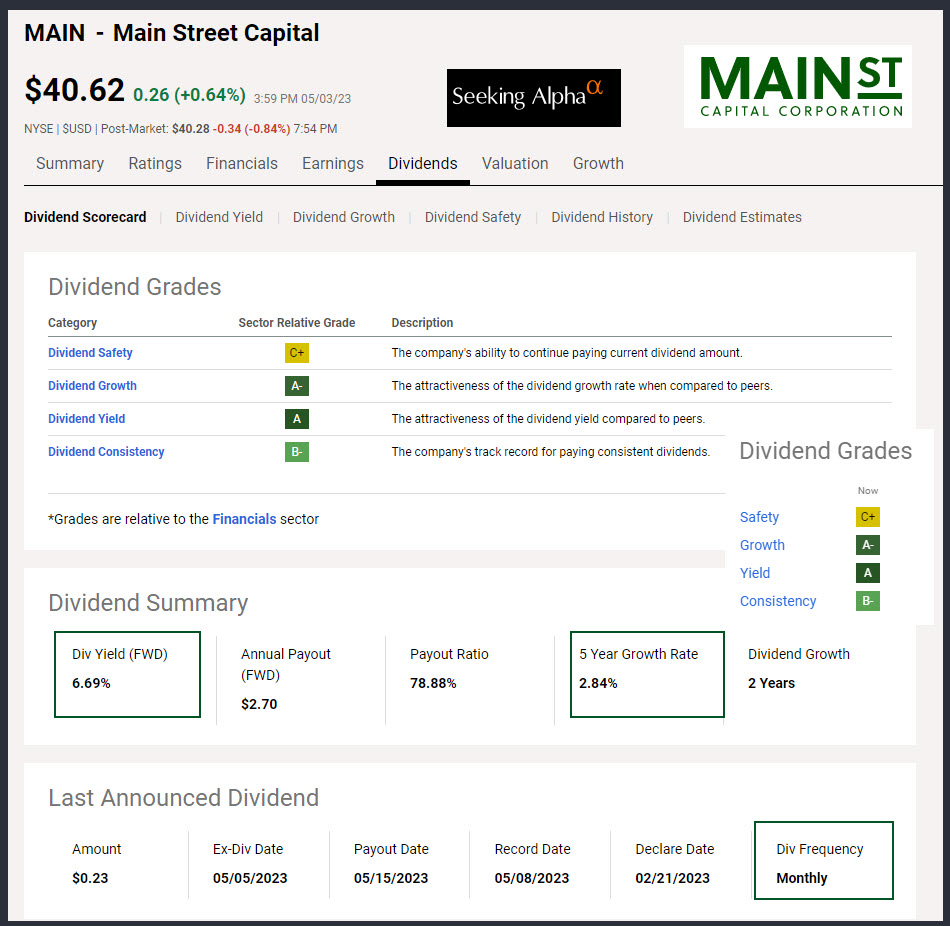The width and height of the screenshot is (950, 926).
Task: Click the Seeking Alpha logo
Action: tap(533, 98)
